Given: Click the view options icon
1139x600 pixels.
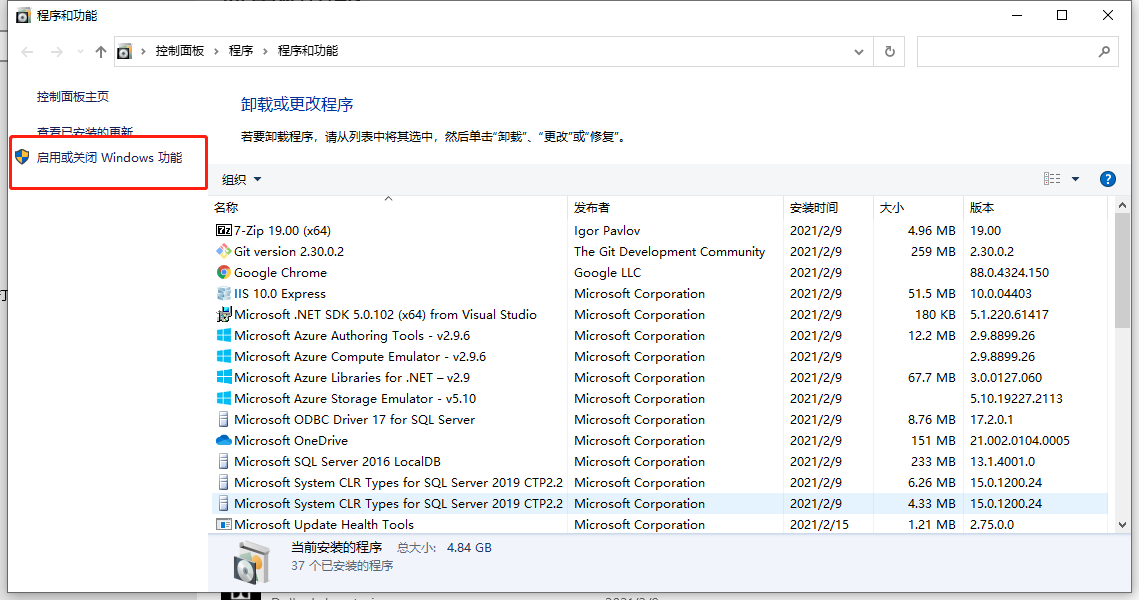Looking at the screenshot, I should point(1052,179).
